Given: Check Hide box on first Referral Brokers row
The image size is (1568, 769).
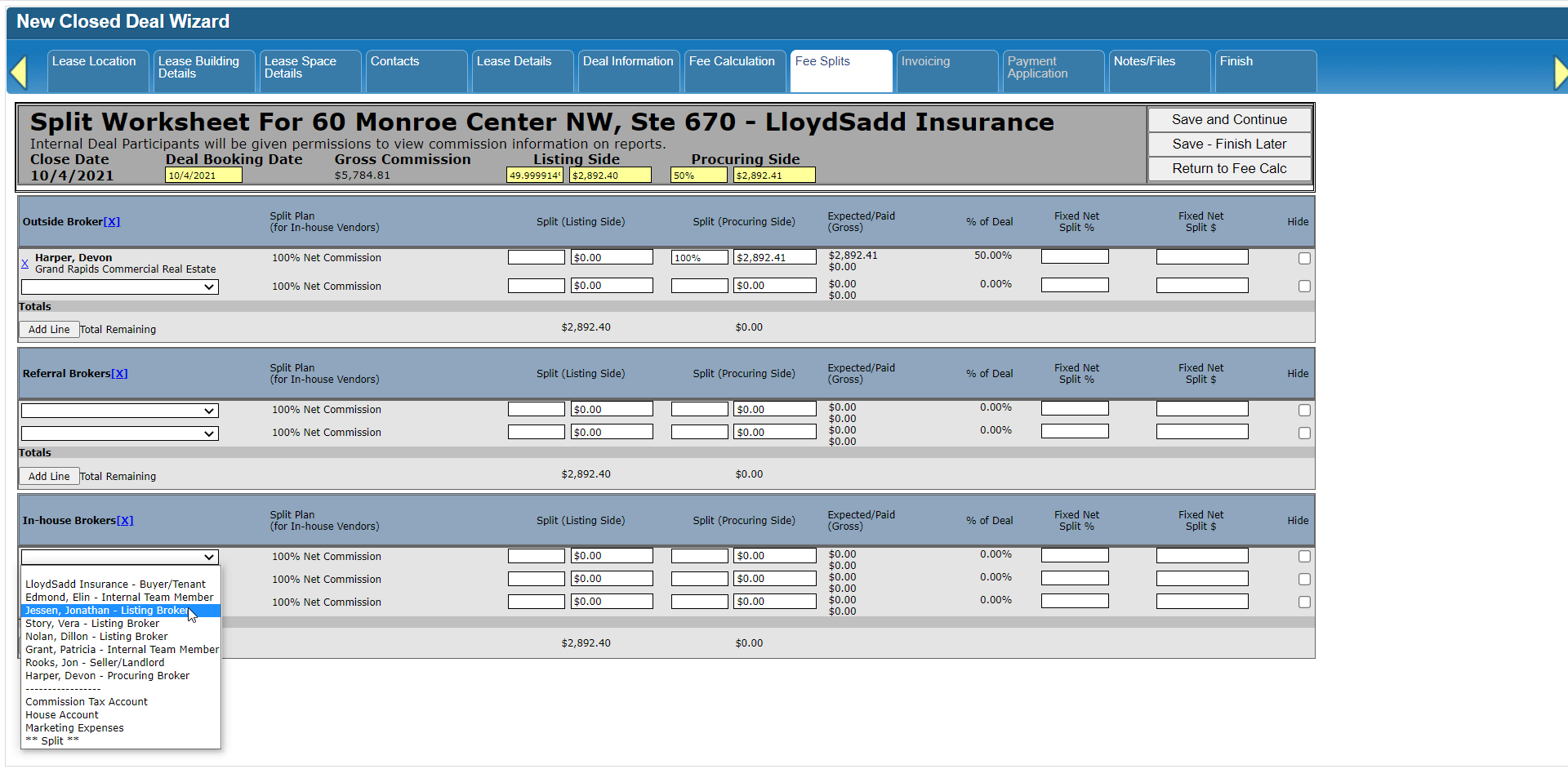Looking at the screenshot, I should (x=1304, y=410).
